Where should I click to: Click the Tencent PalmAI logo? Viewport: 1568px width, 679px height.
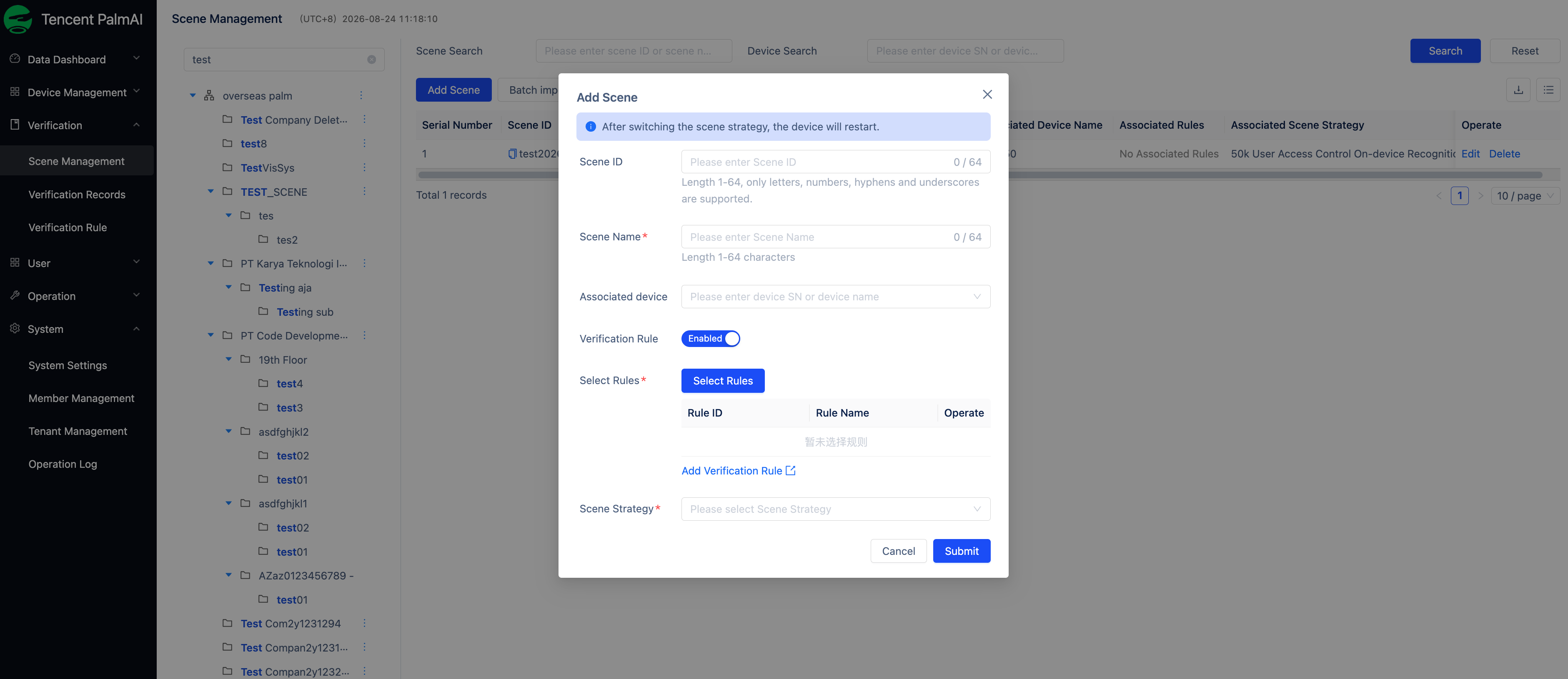point(18,19)
